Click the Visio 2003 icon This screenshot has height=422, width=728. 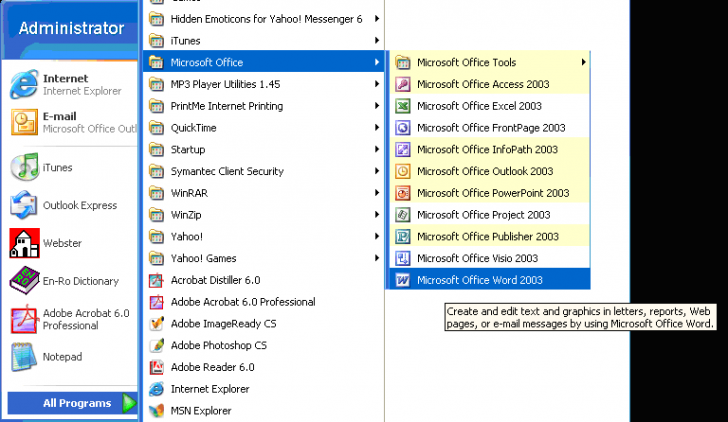[x=403, y=258]
